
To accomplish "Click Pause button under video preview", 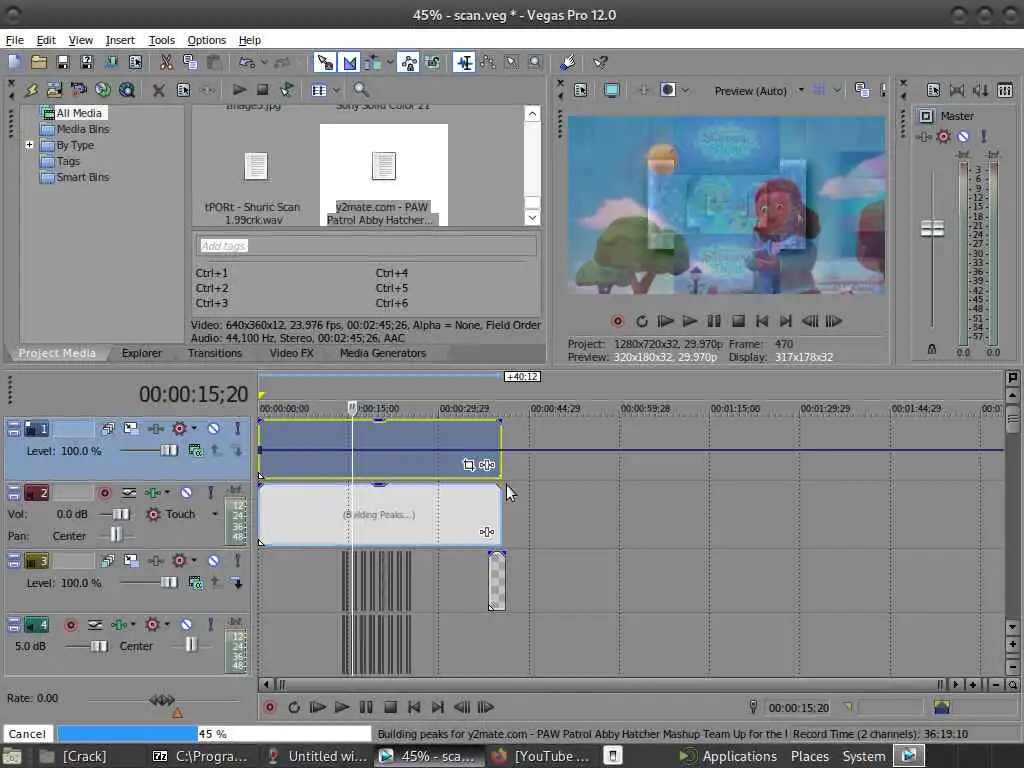I will point(714,321).
